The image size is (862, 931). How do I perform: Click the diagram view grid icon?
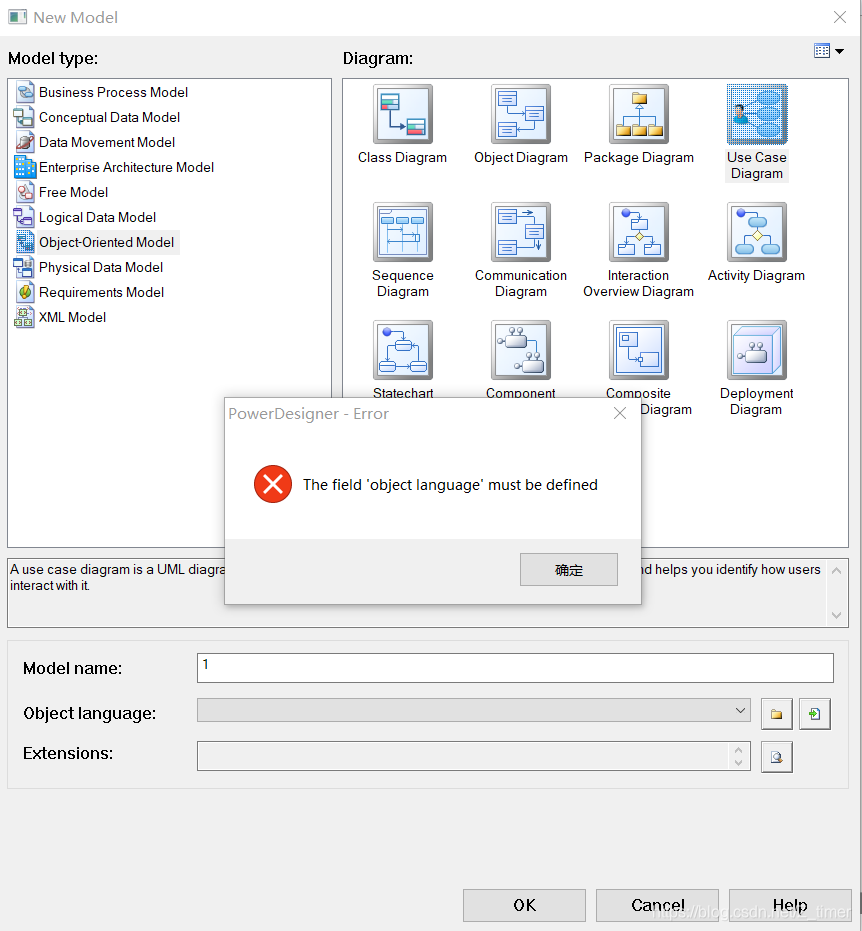pyautogui.click(x=822, y=51)
